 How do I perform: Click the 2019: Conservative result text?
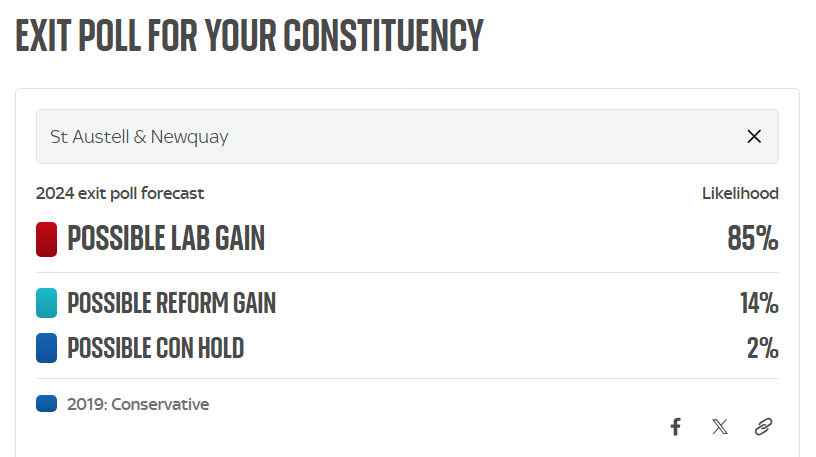[x=138, y=404]
